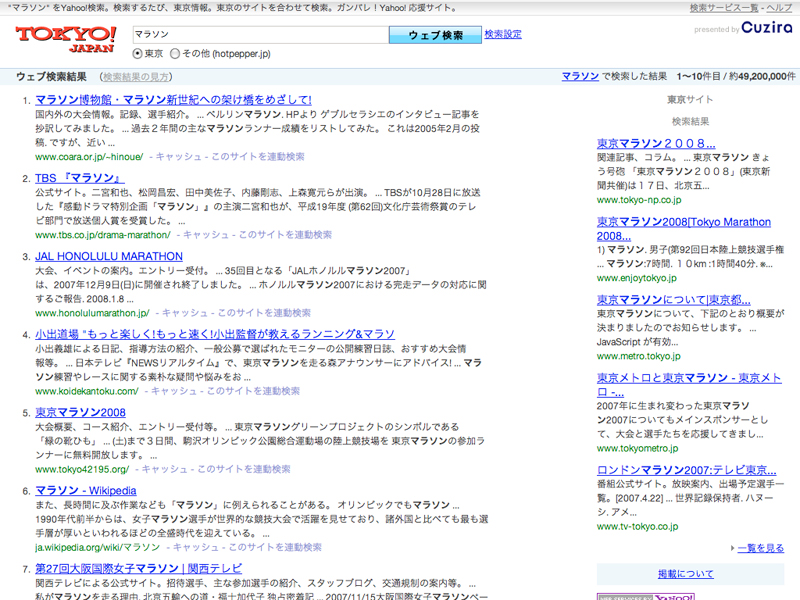Screen dimensions: 800x600
Task: Open the 東京マラソン2008 result title
Action: click(x=80, y=413)
